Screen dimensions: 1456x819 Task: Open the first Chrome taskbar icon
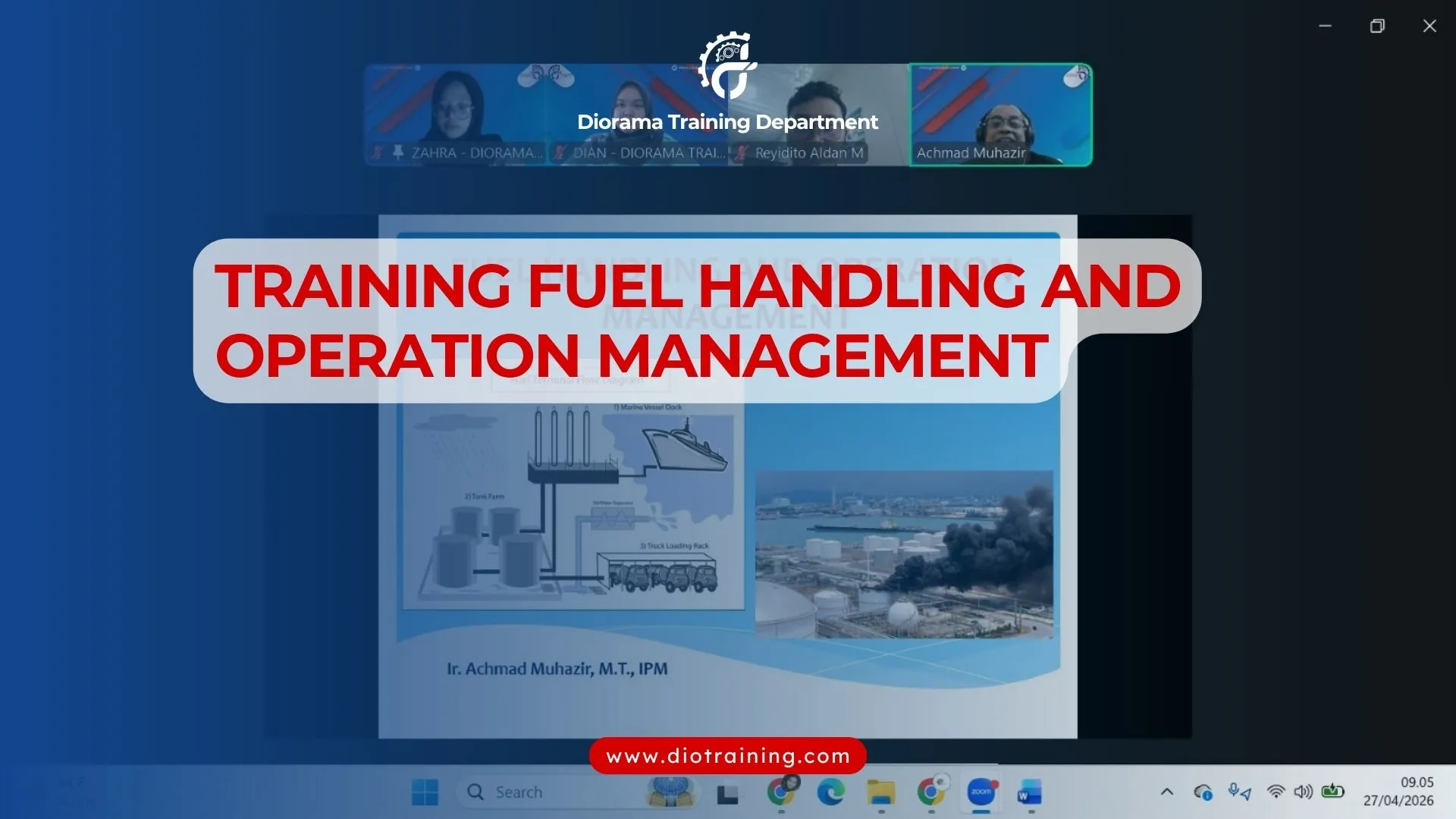click(x=780, y=792)
